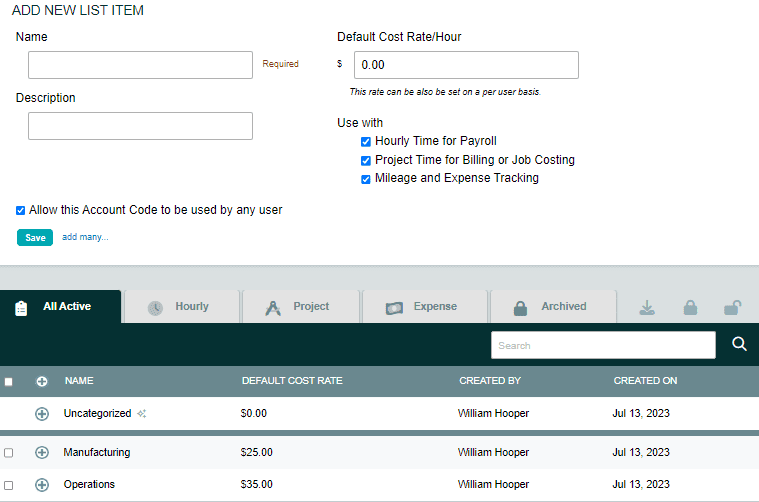Click the Description input field
This screenshot has width=759, height=502.
pos(140,126)
